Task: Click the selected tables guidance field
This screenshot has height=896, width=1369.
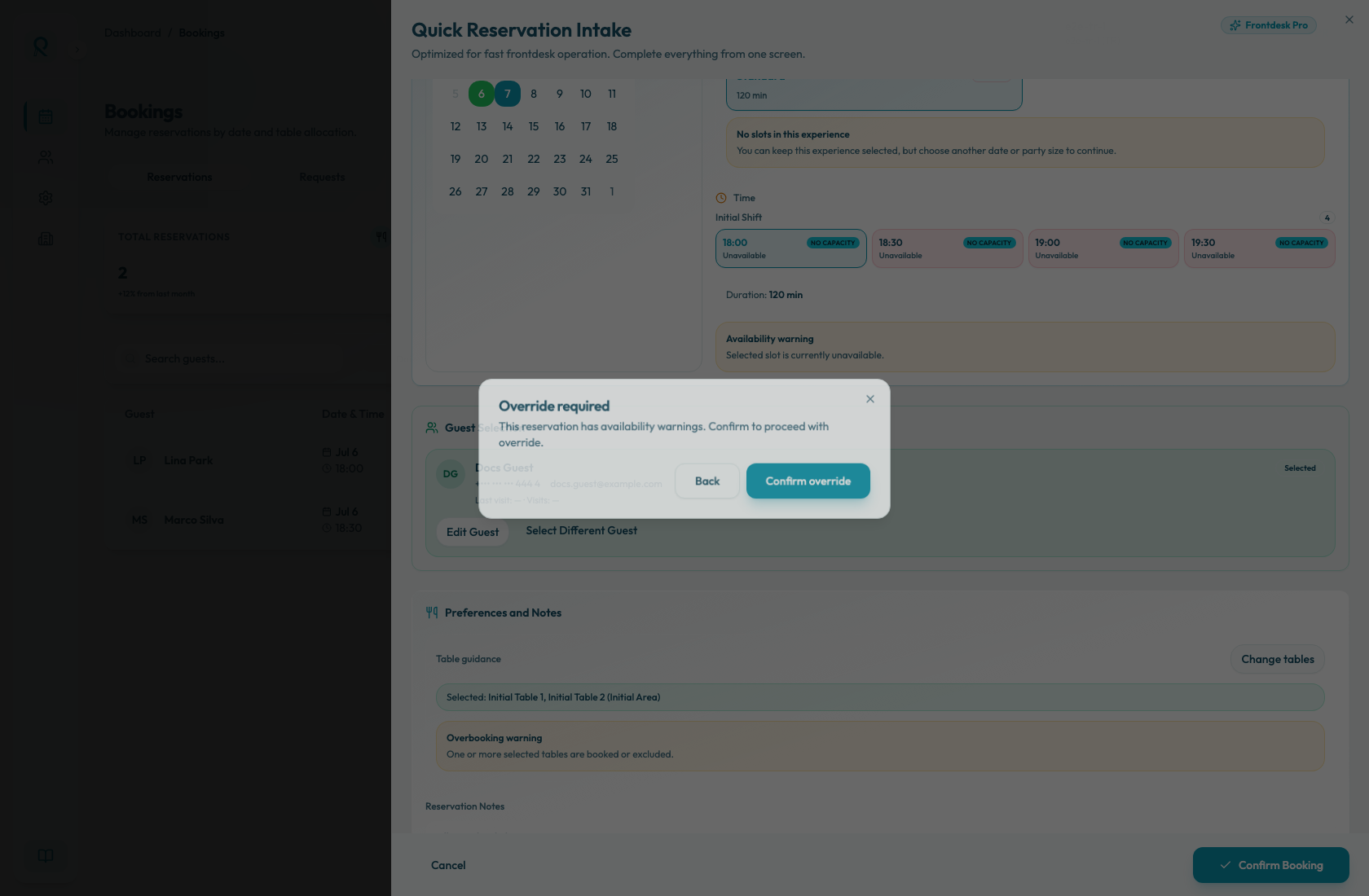Action: coord(880,697)
